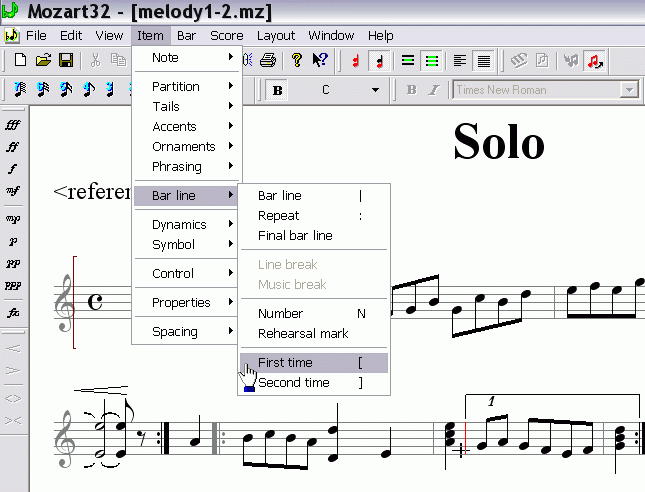Expand the Phrasing submenu
645x492 pixels.
pyautogui.click(x=186, y=167)
